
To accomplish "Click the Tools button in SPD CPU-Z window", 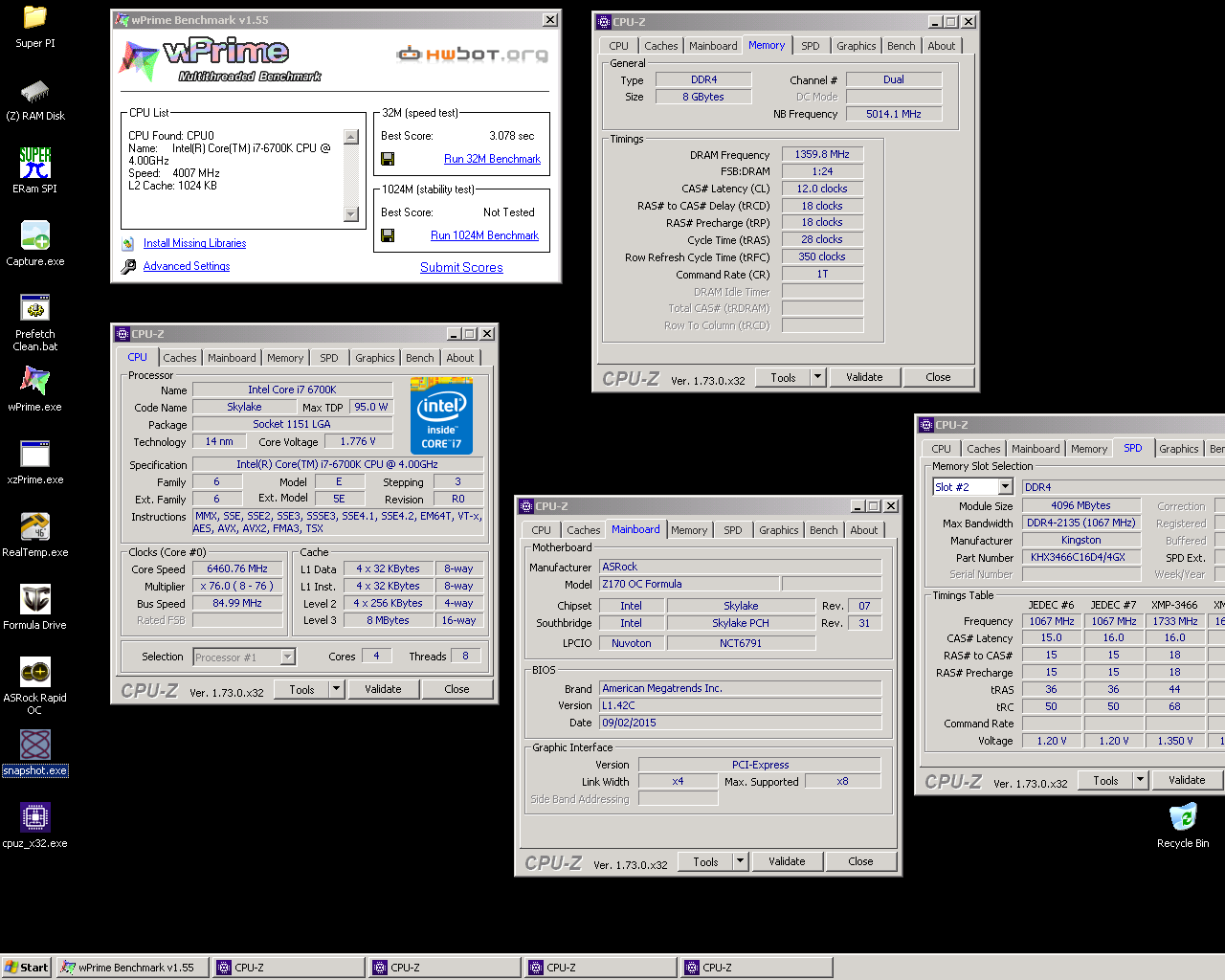I will (1105, 780).
